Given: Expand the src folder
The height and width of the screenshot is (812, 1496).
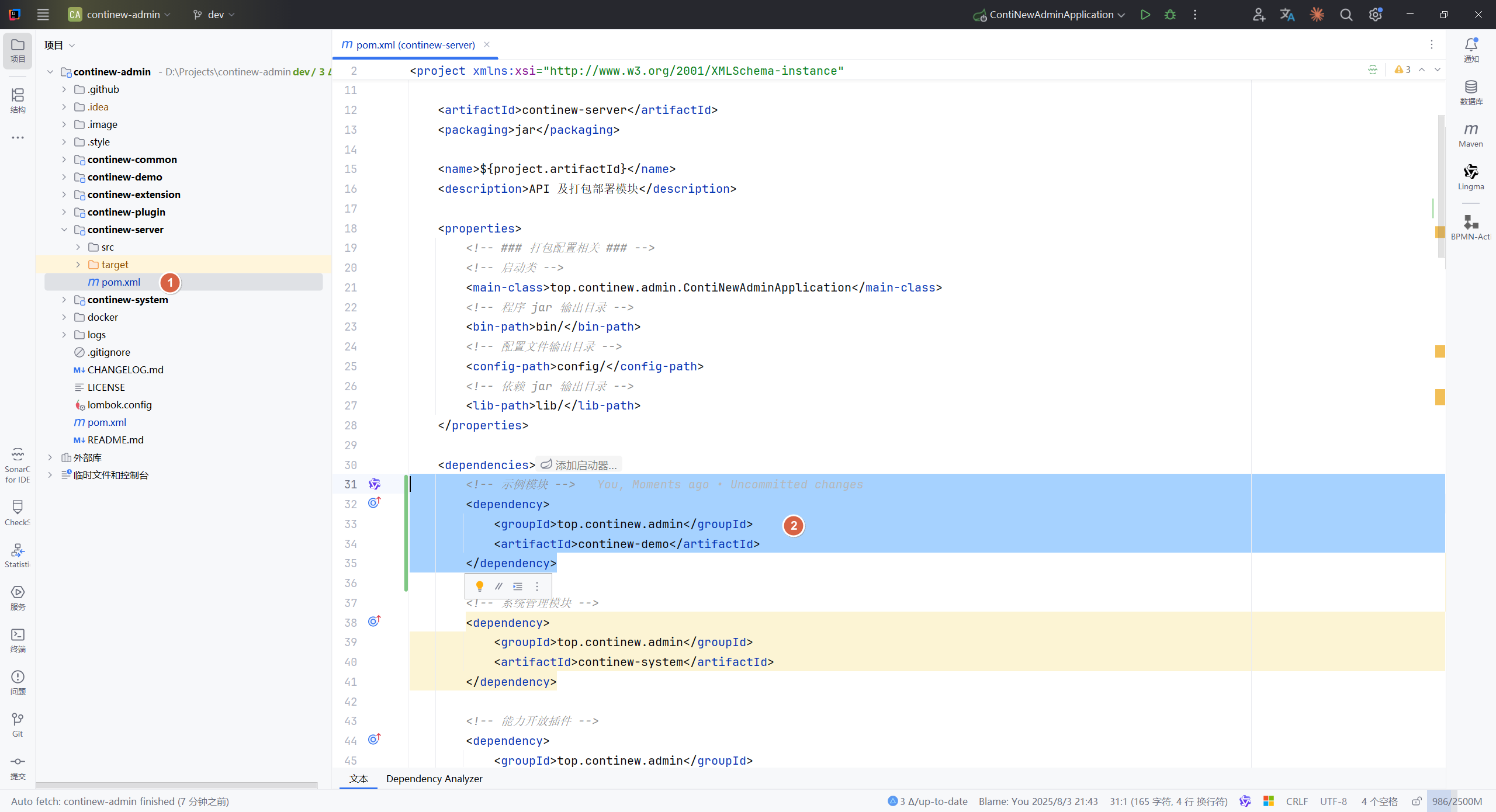Looking at the screenshot, I should 78,247.
